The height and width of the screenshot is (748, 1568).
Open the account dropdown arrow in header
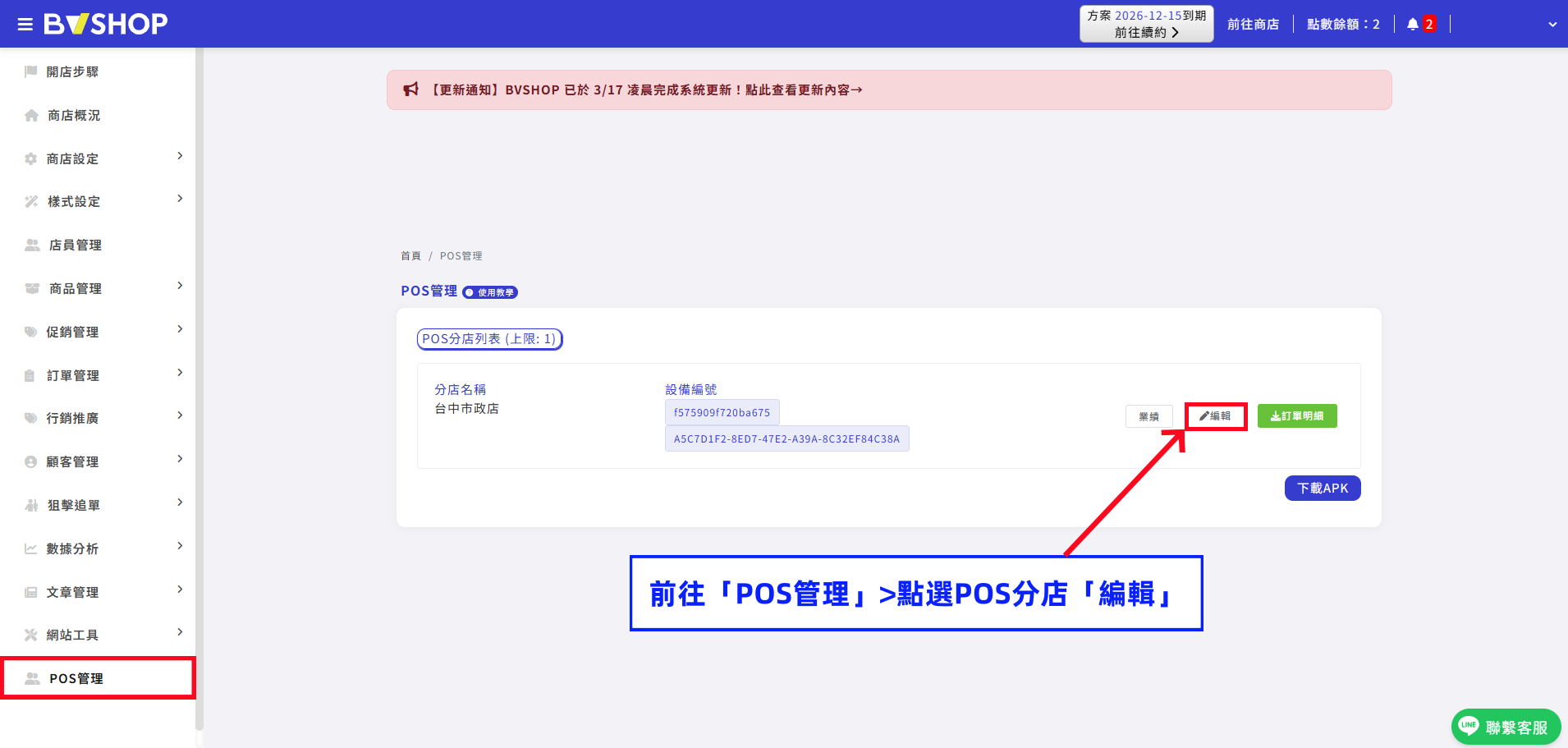click(x=1552, y=25)
